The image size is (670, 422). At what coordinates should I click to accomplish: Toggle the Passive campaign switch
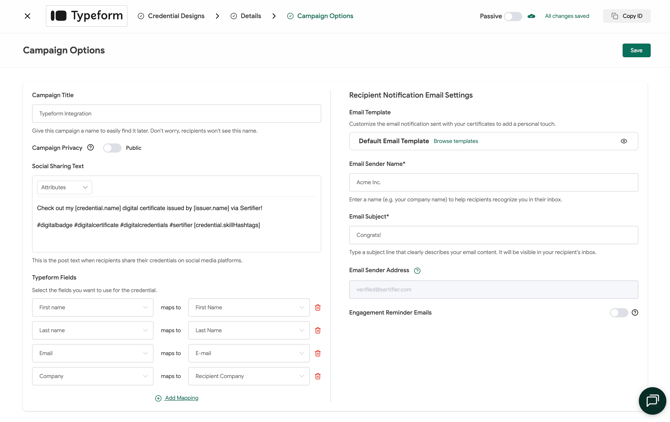pyautogui.click(x=513, y=16)
